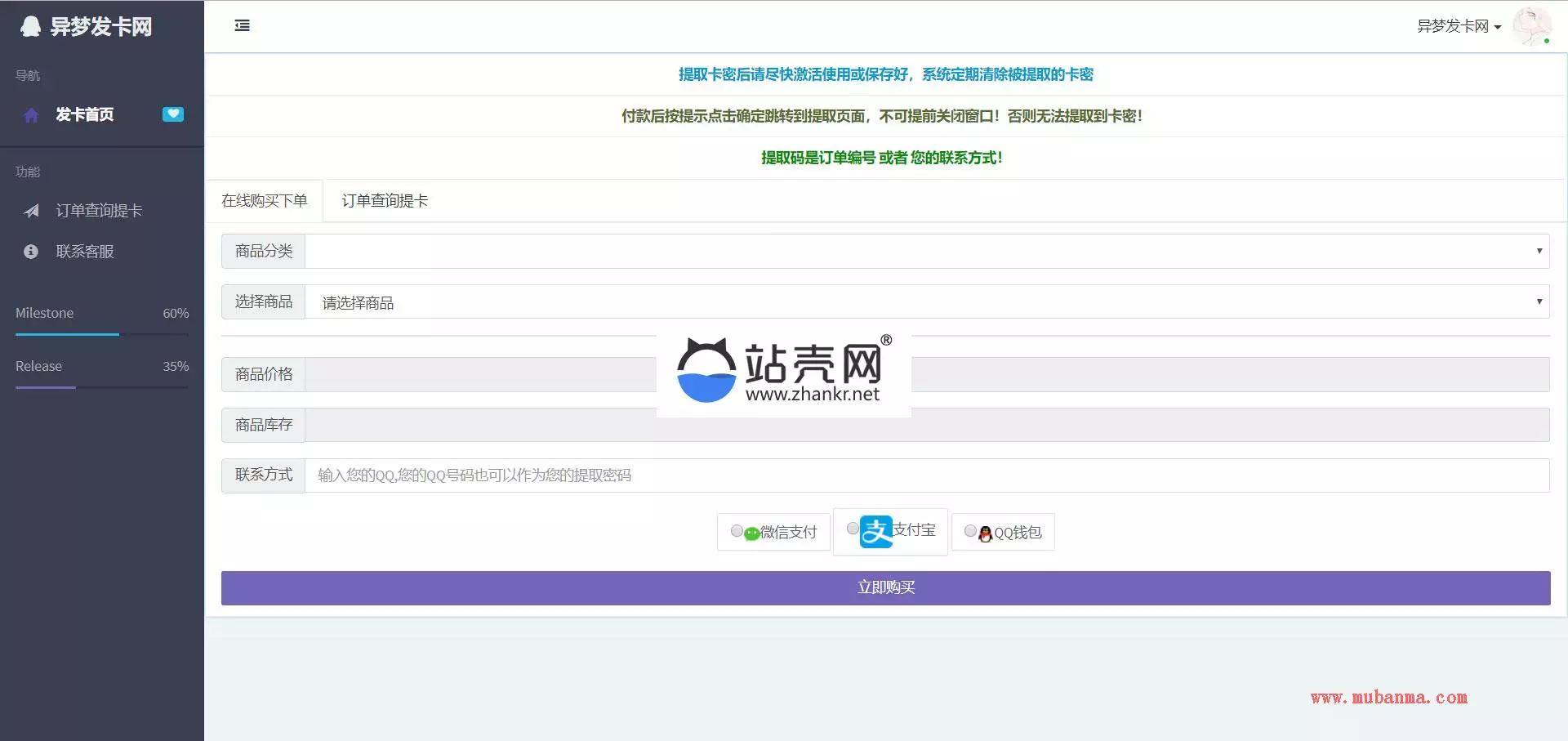Click the paper plane icon for 订单查询提卡
Image resolution: width=1568 pixels, height=741 pixels.
(x=31, y=211)
